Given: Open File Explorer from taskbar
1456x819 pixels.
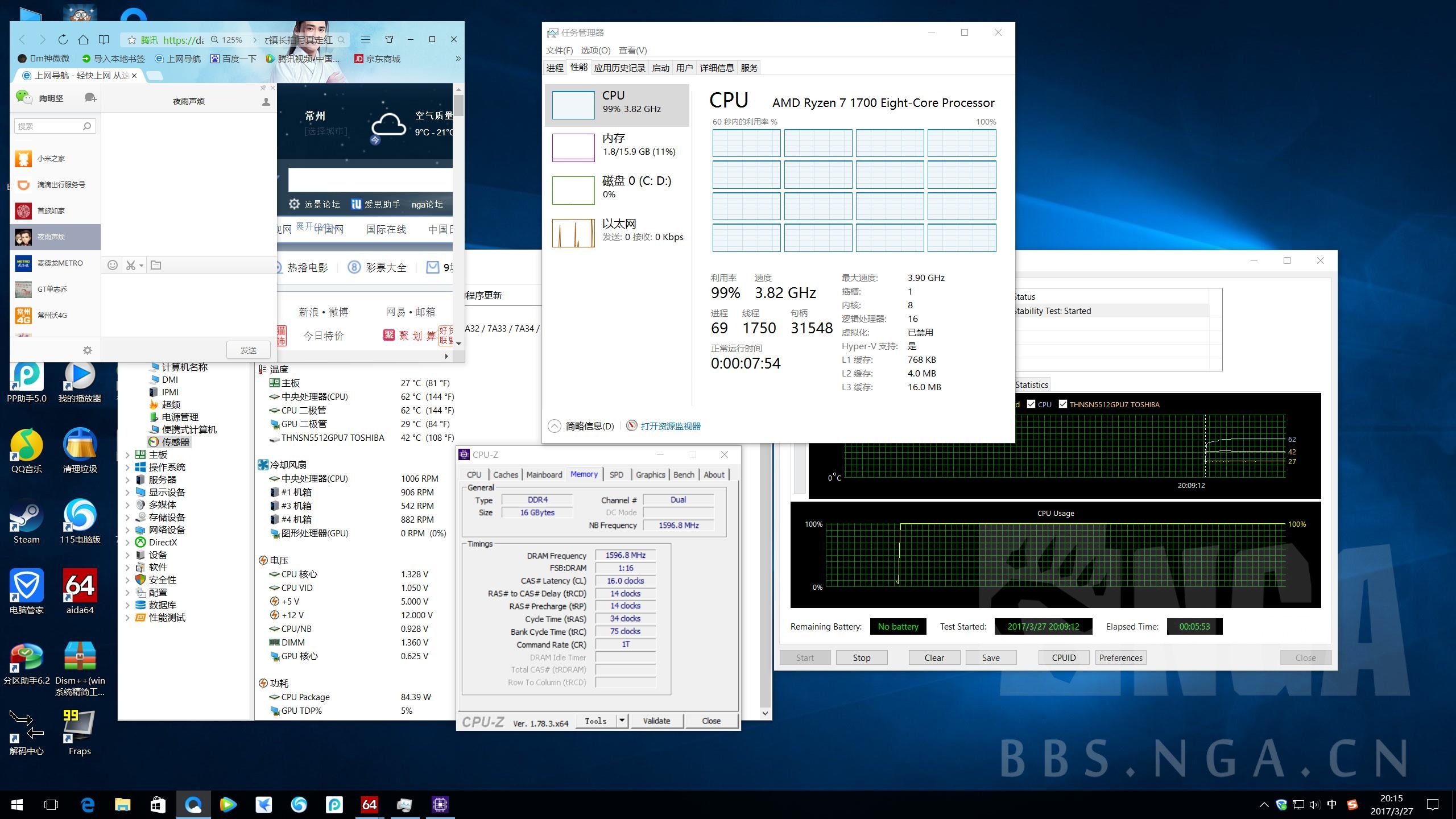Looking at the screenshot, I should [x=123, y=805].
